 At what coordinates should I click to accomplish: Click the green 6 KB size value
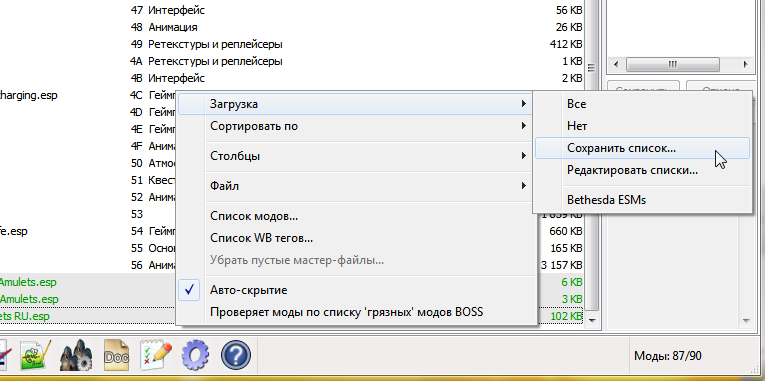572,282
